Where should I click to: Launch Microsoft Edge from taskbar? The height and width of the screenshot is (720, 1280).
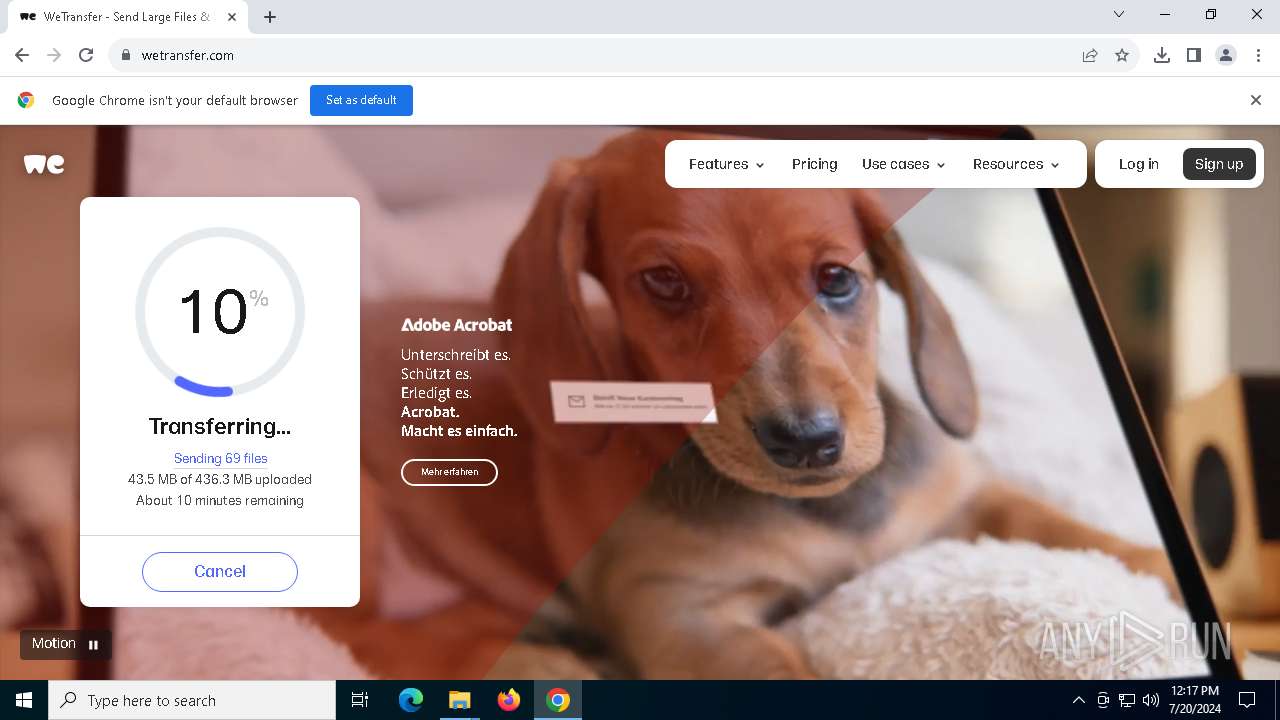pos(411,700)
